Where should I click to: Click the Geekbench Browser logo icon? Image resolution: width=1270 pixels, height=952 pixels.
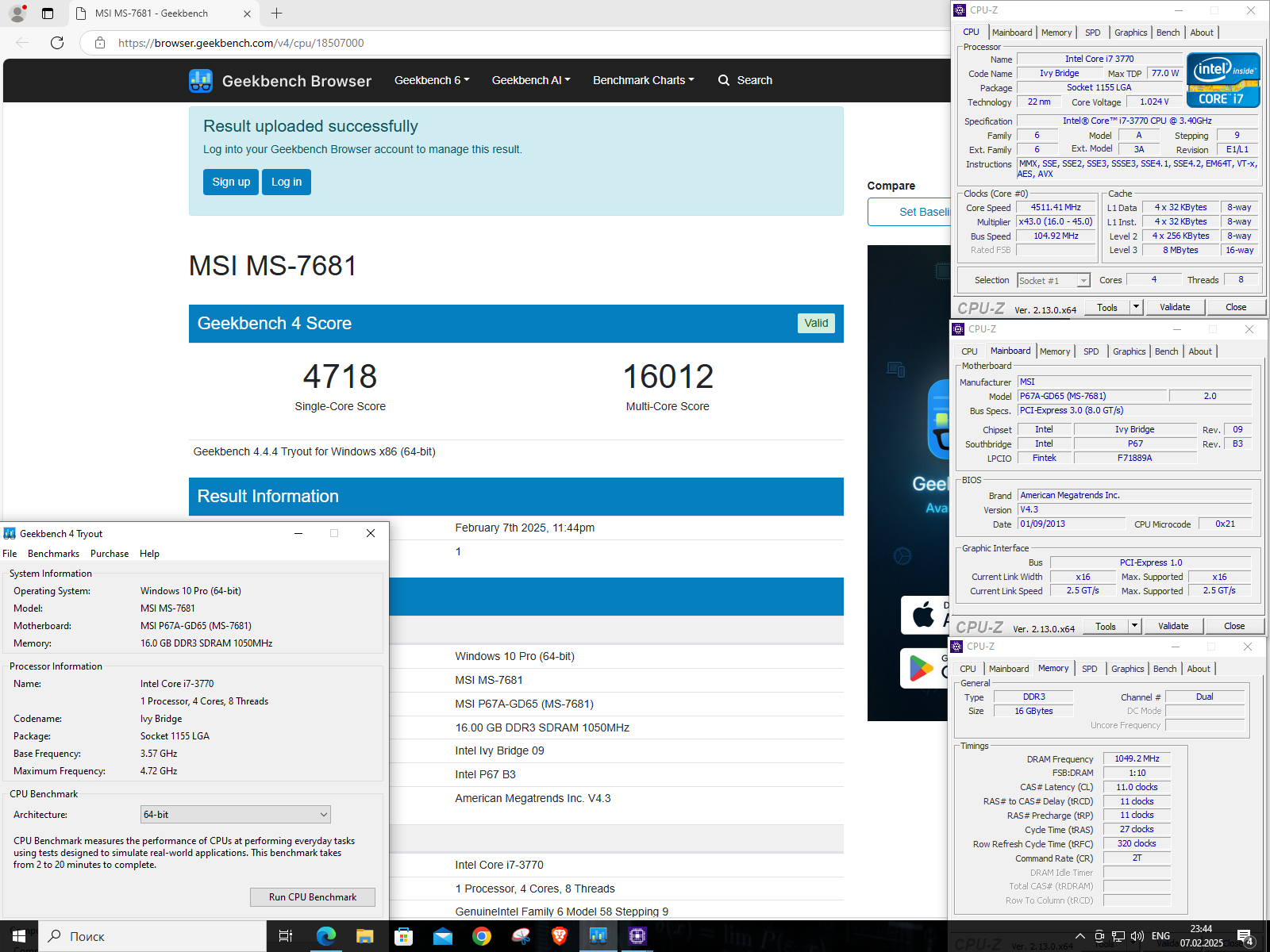tap(201, 81)
